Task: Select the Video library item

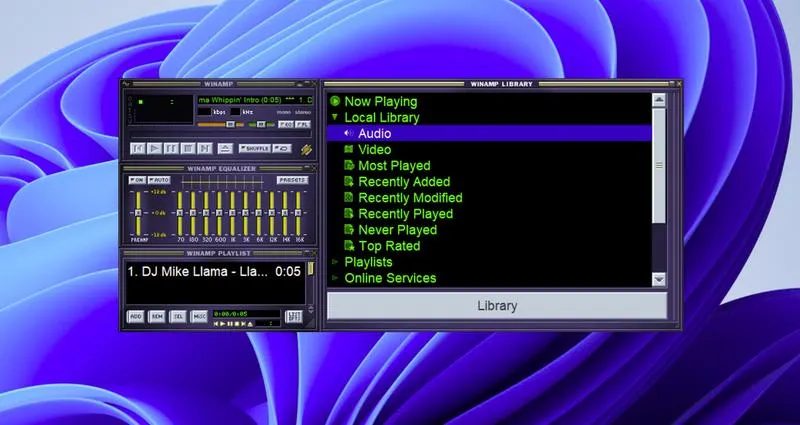Action: (x=374, y=150)
